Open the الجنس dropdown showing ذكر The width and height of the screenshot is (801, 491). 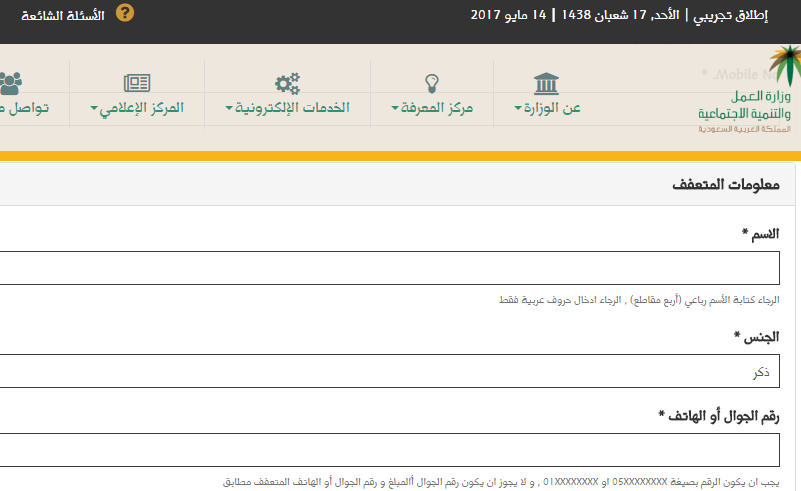pos(390,371)
